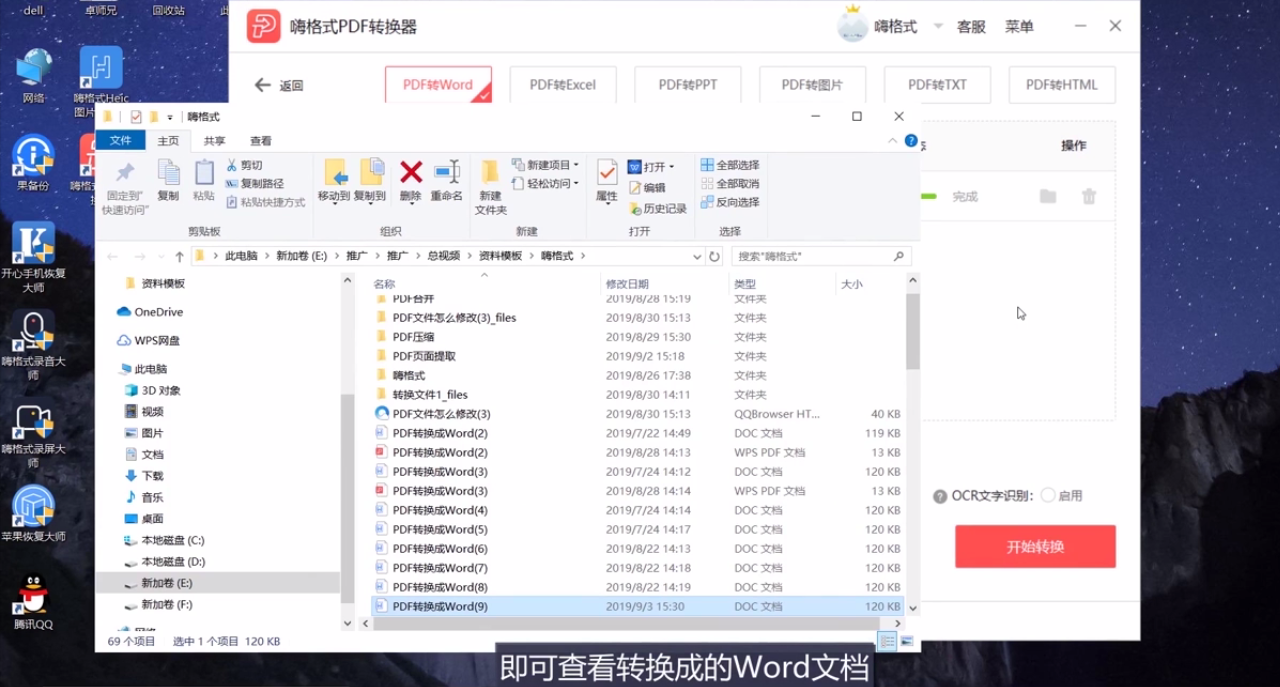Screen dimensions: 1280x687
Task: Click the Copy to (复制到) icon
Action: pyautogui.click(x=370, y=172)
